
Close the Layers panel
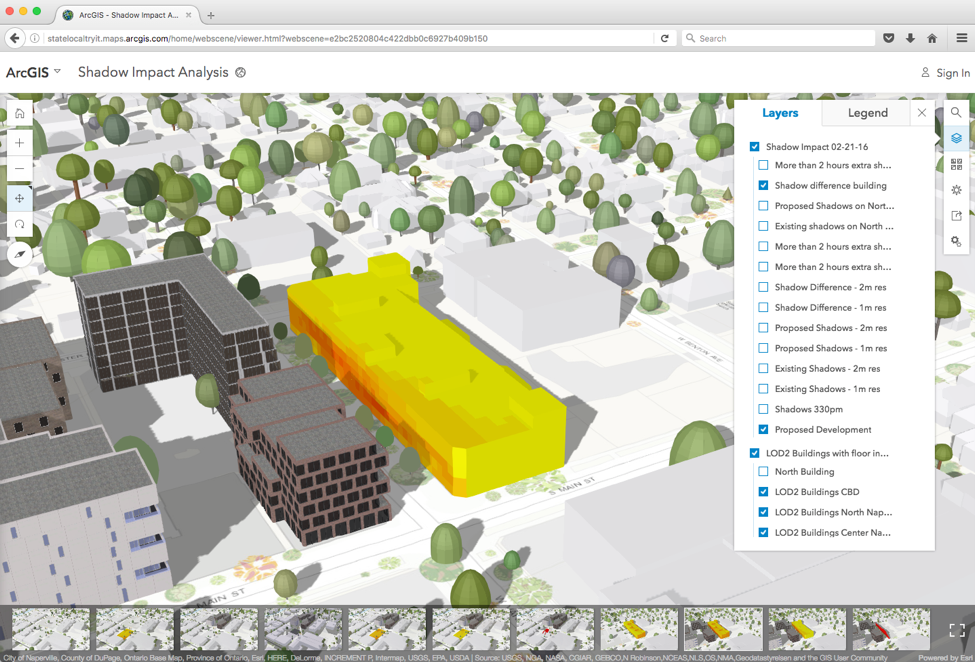(x=922, y=113)
